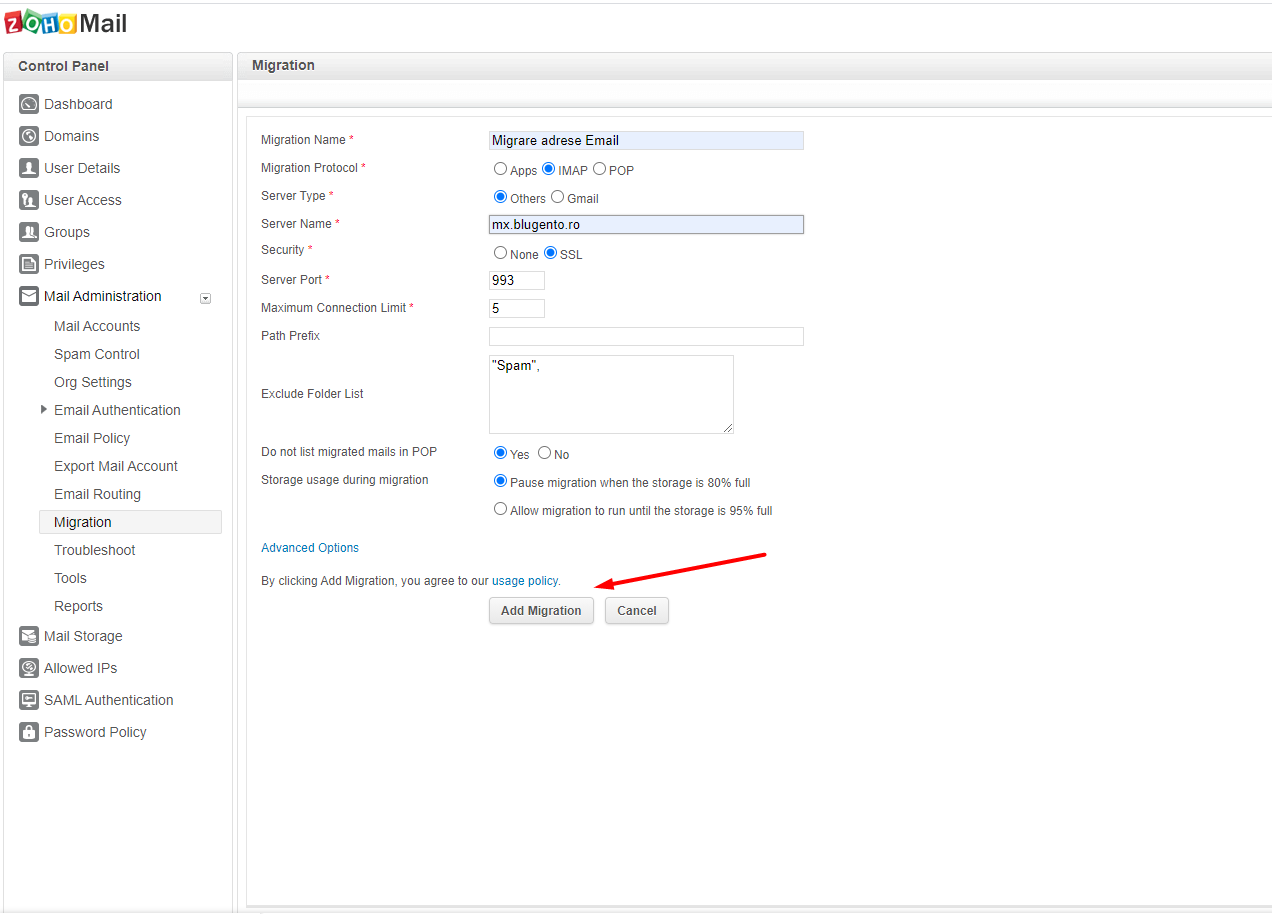The height and width of the screenshot is (914, 1272).
Task: Click the Server Name input field
Action: pos(646,225)
